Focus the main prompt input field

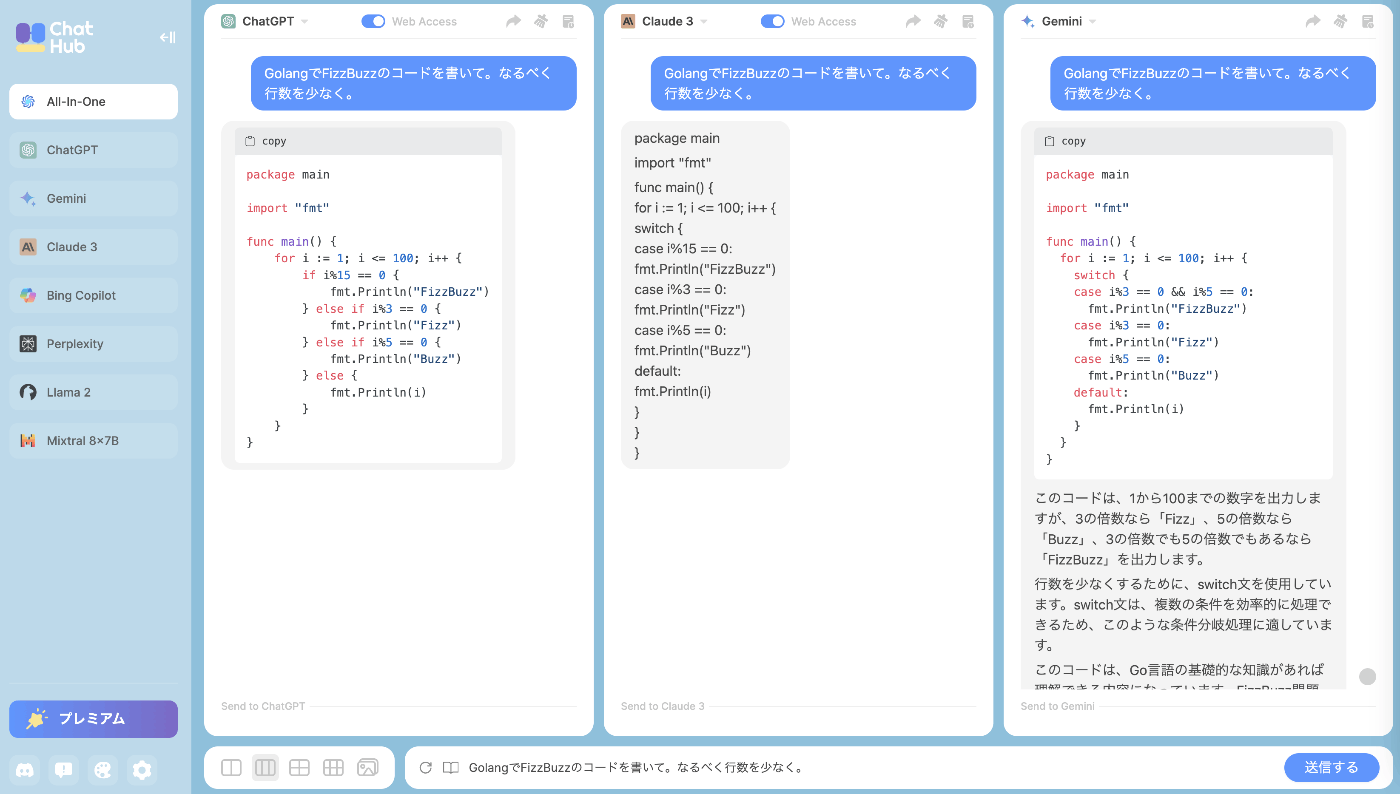[870, 768]
